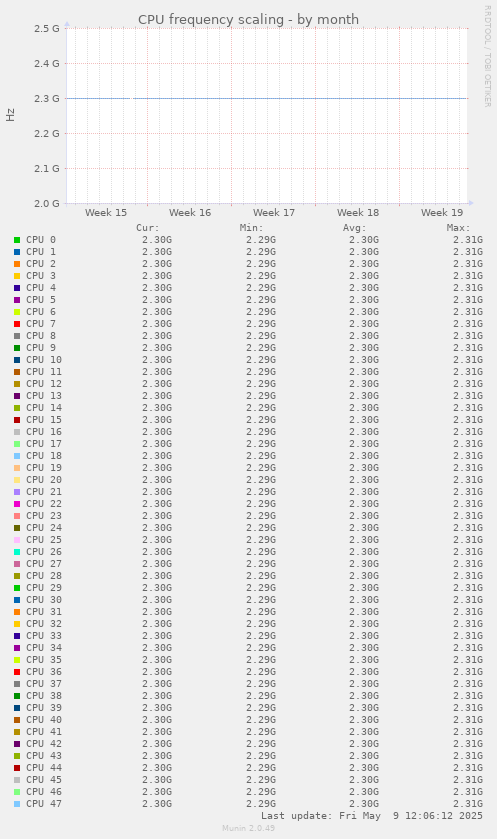Click the purple legend swatch for CPU 13
The height and width of the screenshot is (839, 497).
coord(17,396)
